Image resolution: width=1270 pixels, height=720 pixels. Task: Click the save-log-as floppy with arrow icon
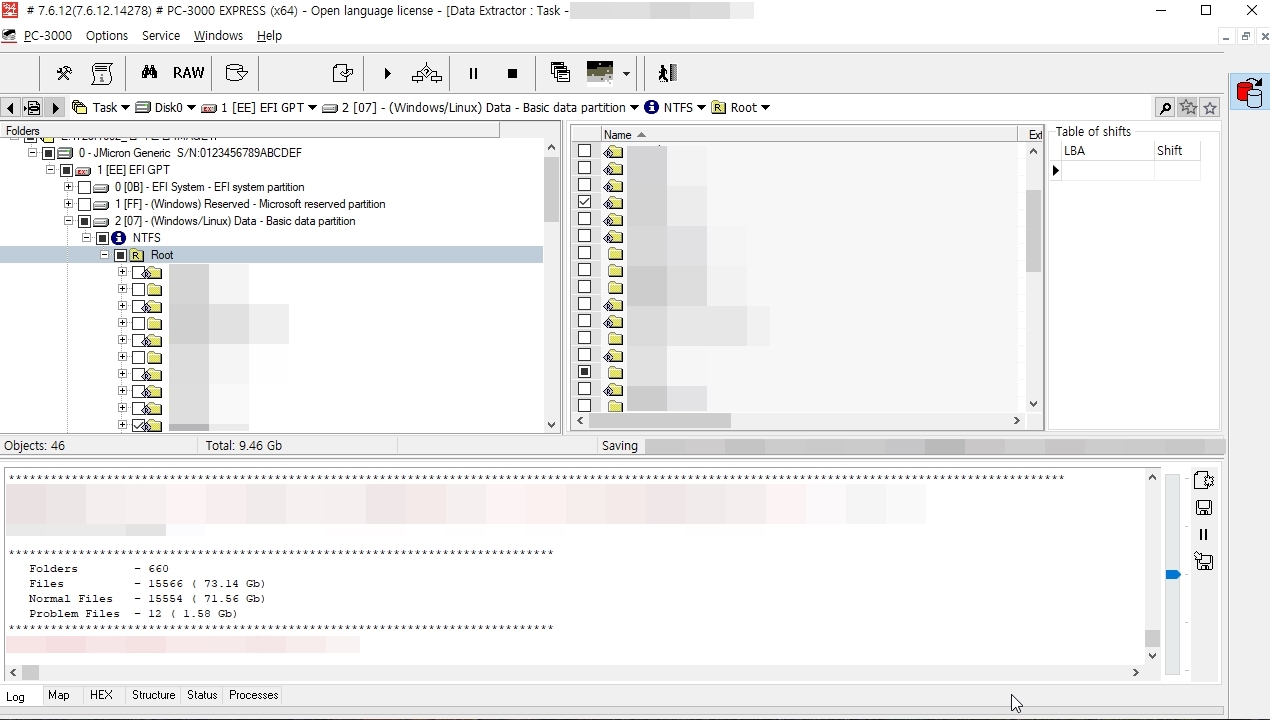1204,562
